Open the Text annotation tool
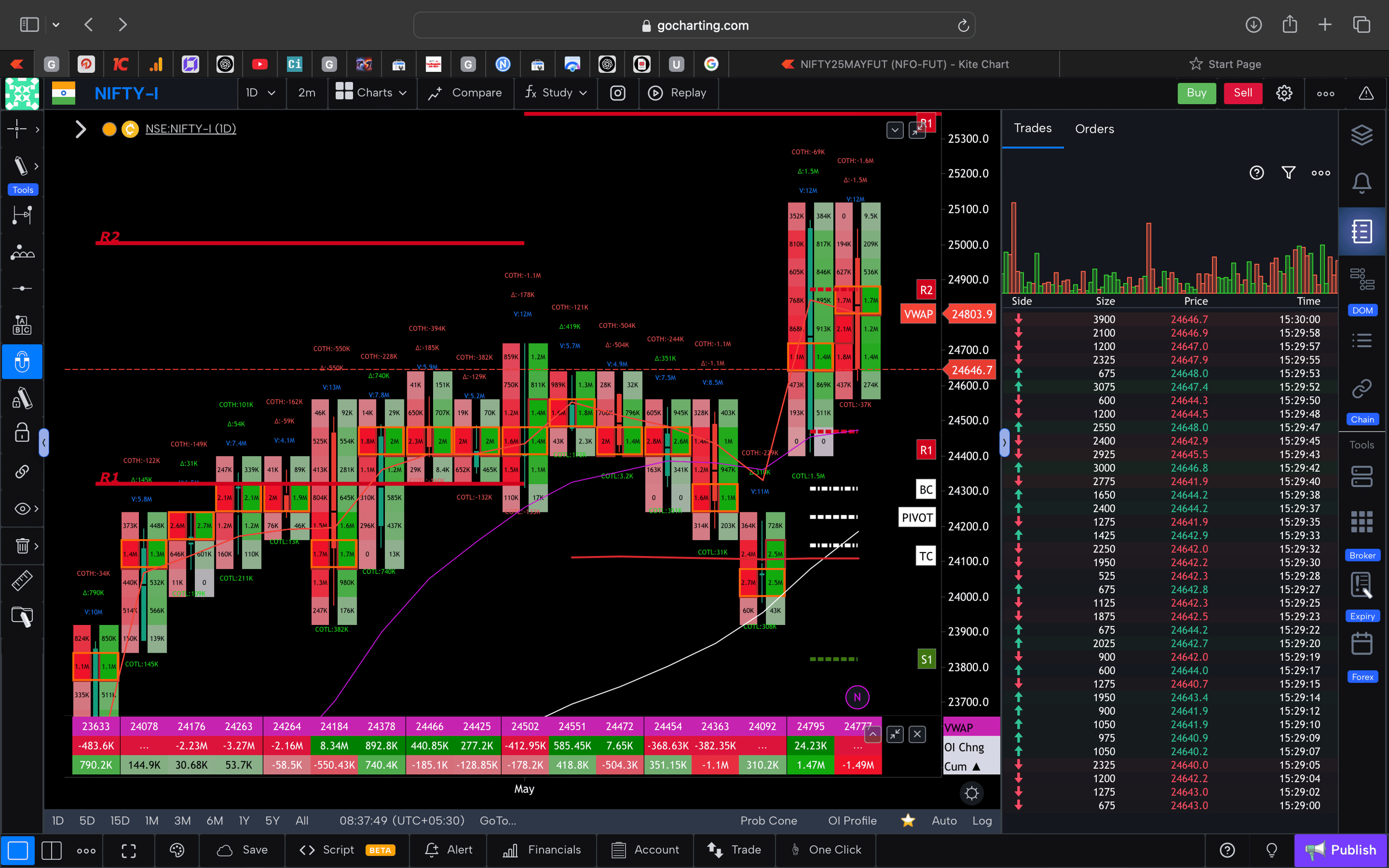The height and width of the screenshot is (868, 1389). [22, 324]
